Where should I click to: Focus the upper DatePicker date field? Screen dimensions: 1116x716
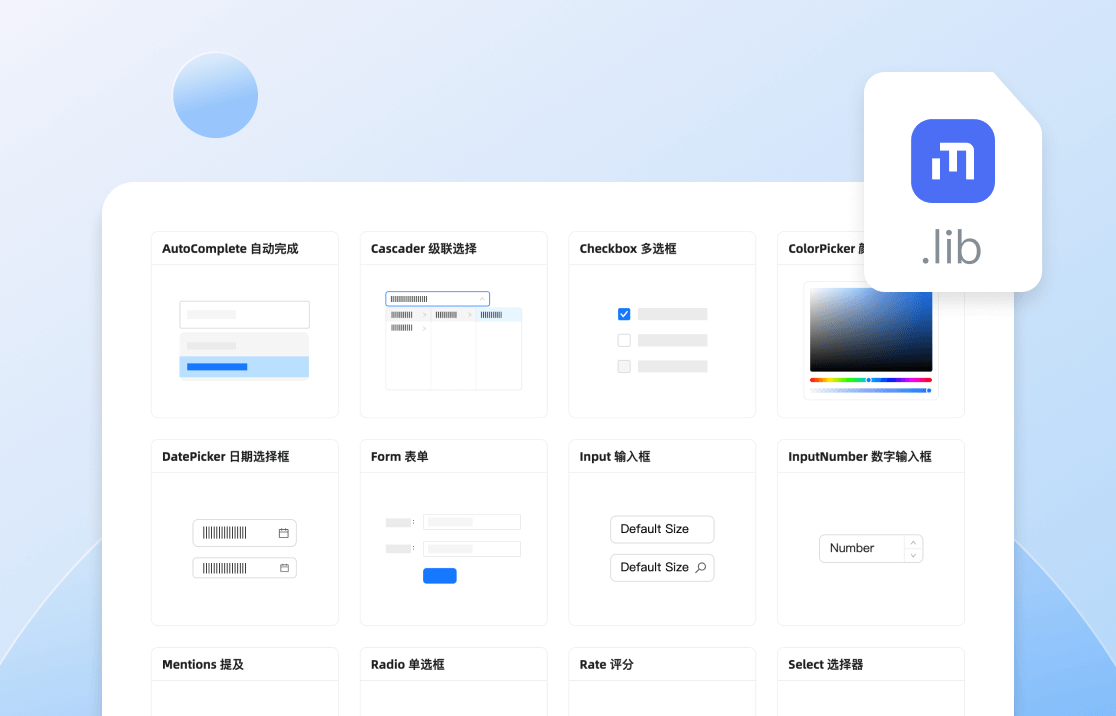(244, 533)
